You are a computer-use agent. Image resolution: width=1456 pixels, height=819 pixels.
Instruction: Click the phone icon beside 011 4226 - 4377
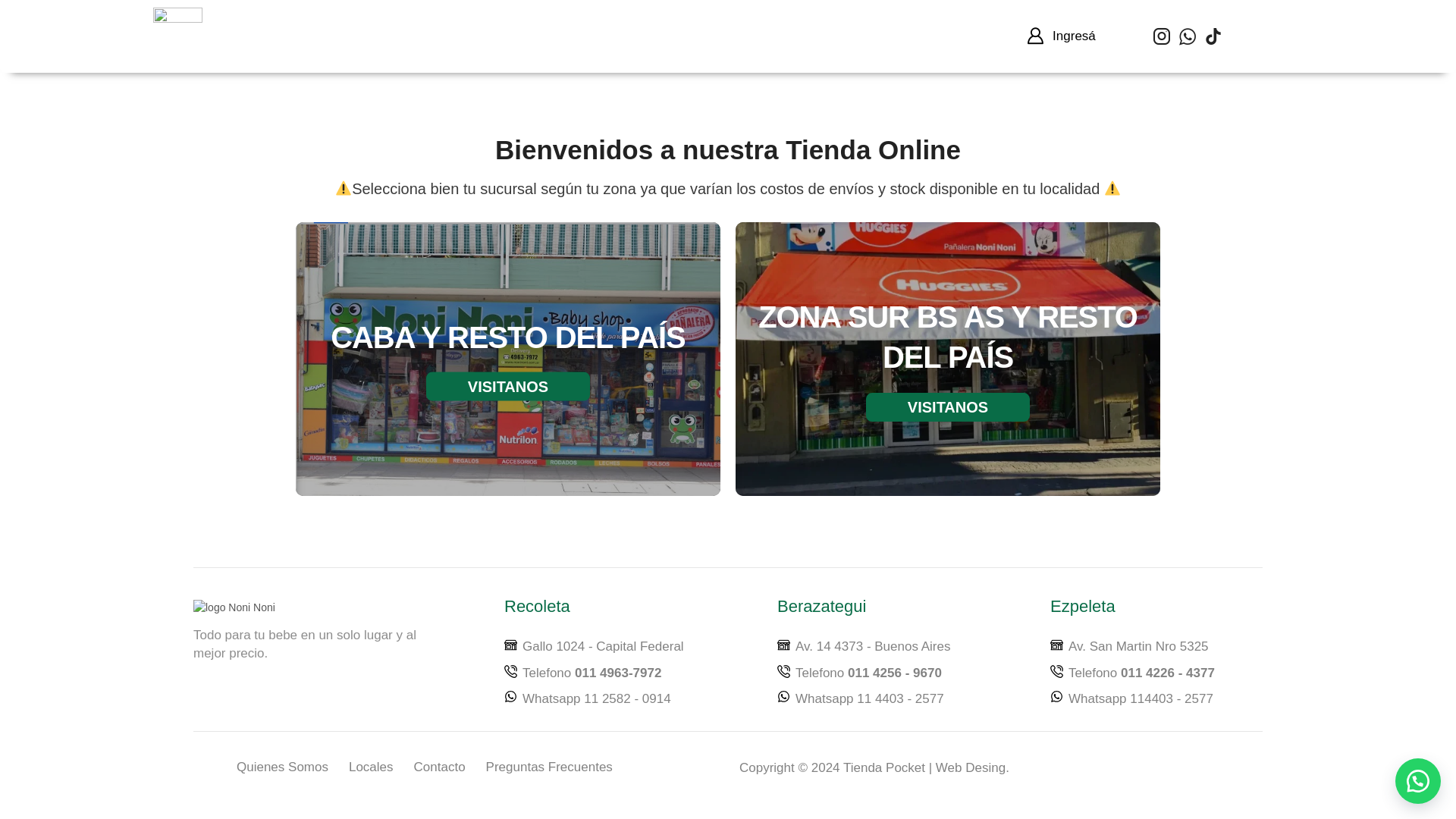[x=1056, y=671]
